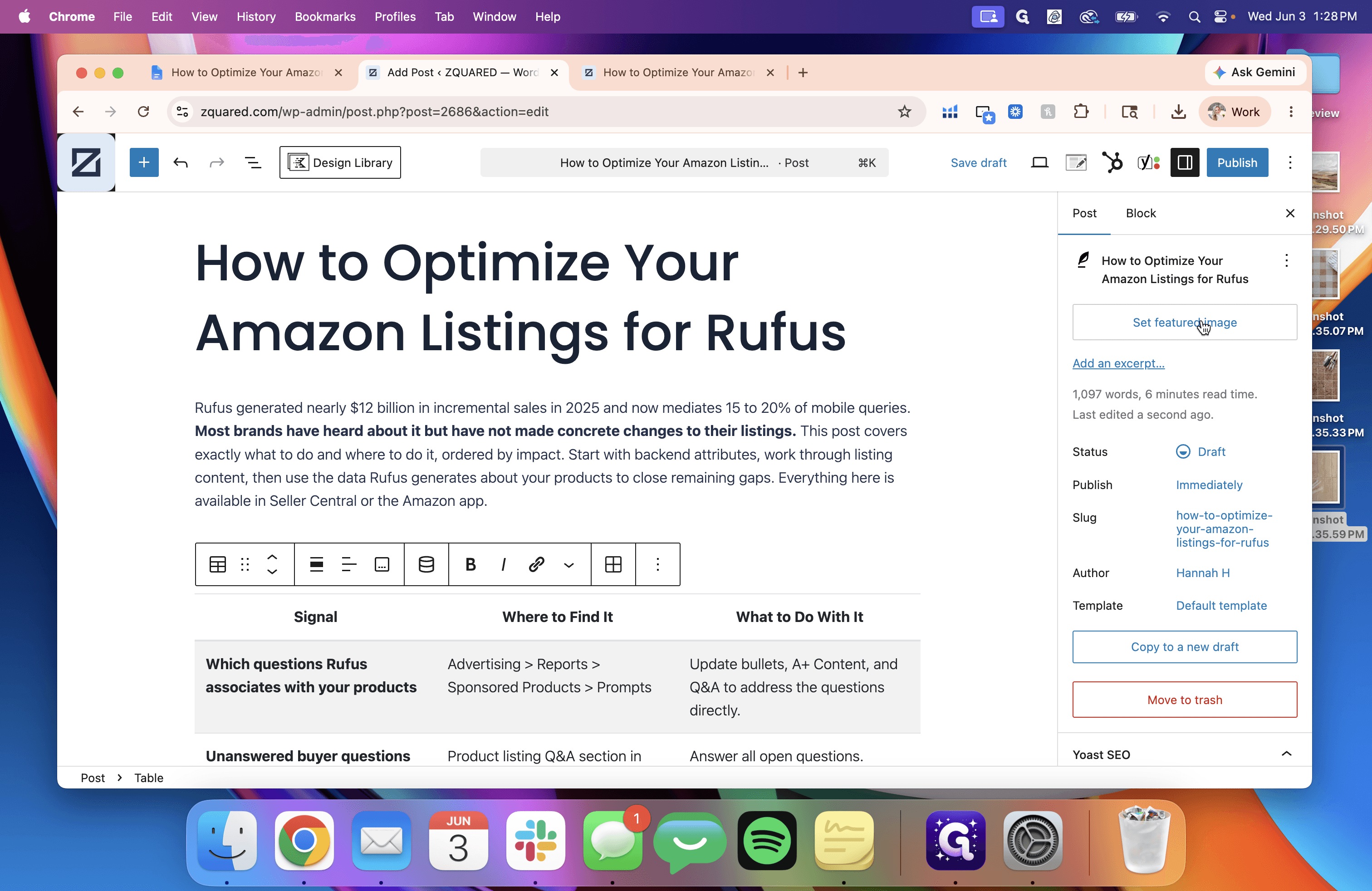Image resolution: width=1372 pixels, height=891 pixels.
Task: Open the block inserter plus button
Action: click(x=144, y=162)
